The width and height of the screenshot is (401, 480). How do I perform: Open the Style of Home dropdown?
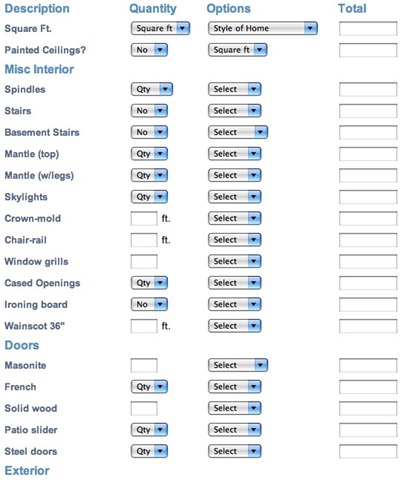tap(263, 28)
